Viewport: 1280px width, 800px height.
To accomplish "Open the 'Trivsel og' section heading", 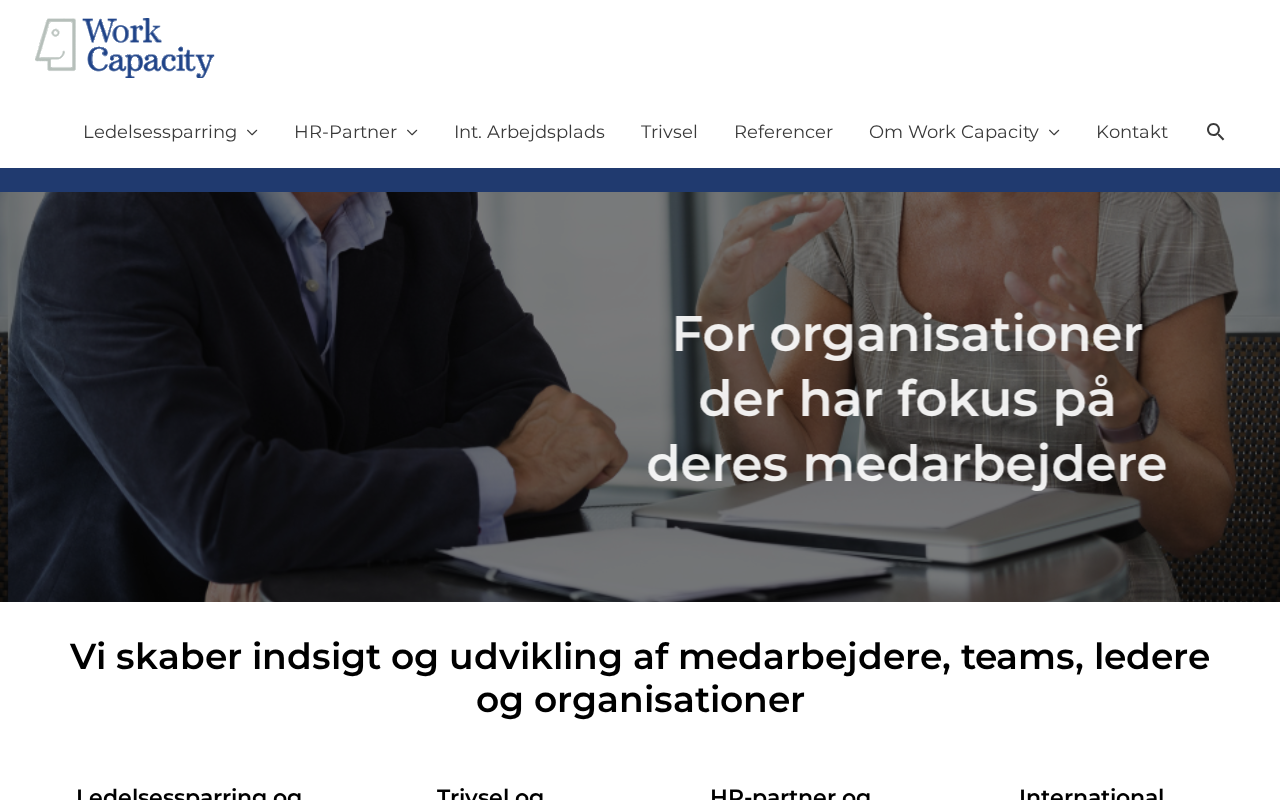I will pyautogui.click(x=490, y=793).
